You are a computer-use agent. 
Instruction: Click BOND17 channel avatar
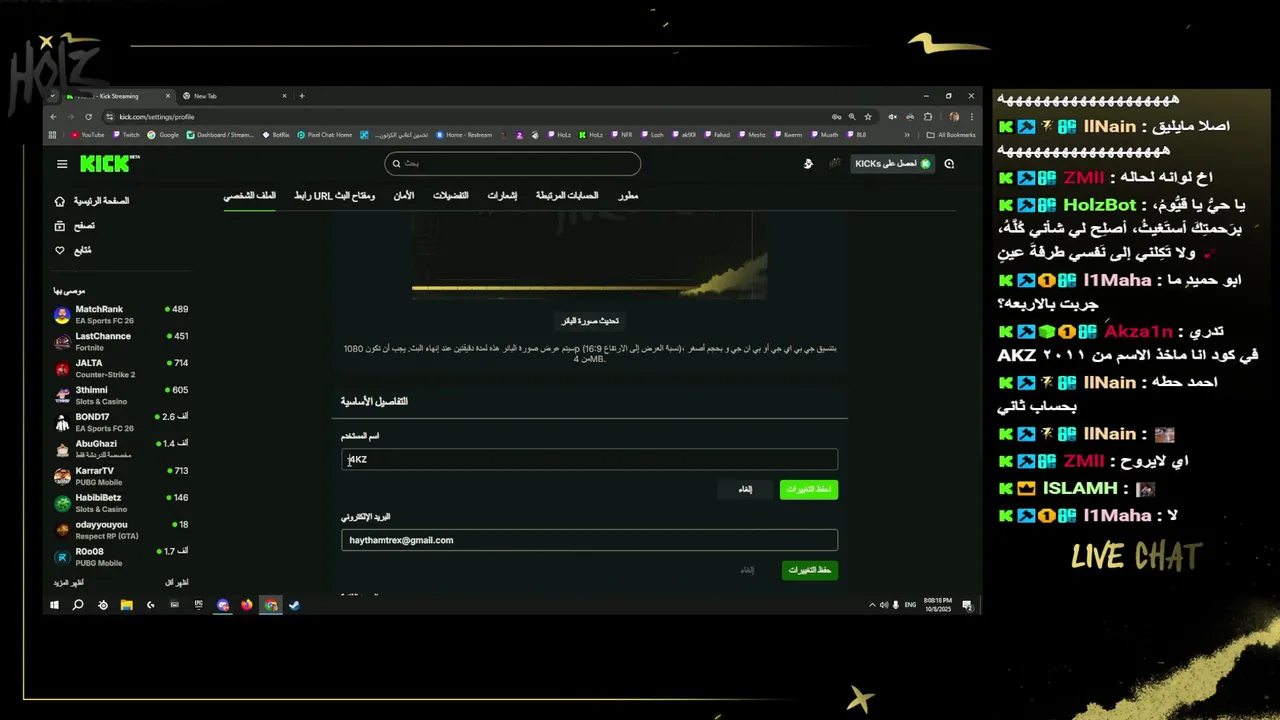62,422
